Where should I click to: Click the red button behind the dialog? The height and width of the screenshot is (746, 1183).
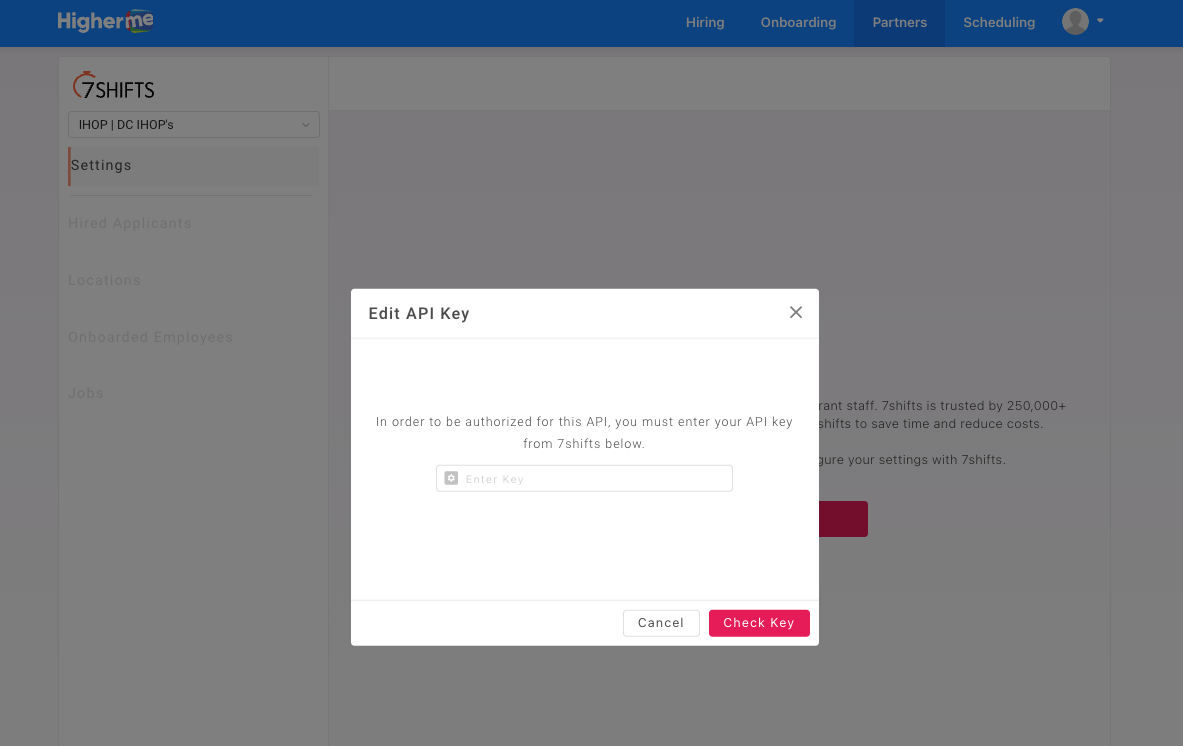(x=843, y=519)
